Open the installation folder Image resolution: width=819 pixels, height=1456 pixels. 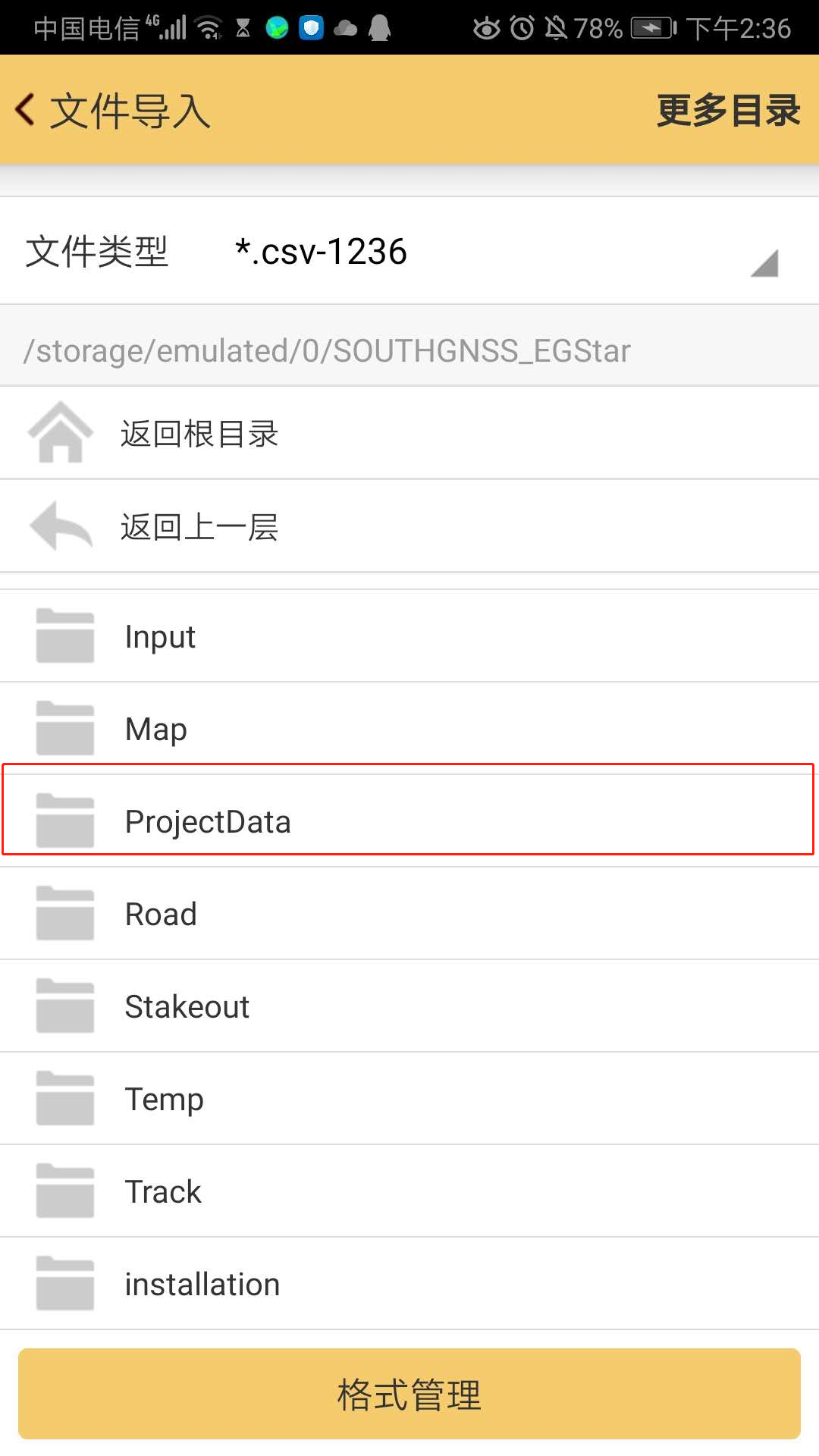(202, 1285)
